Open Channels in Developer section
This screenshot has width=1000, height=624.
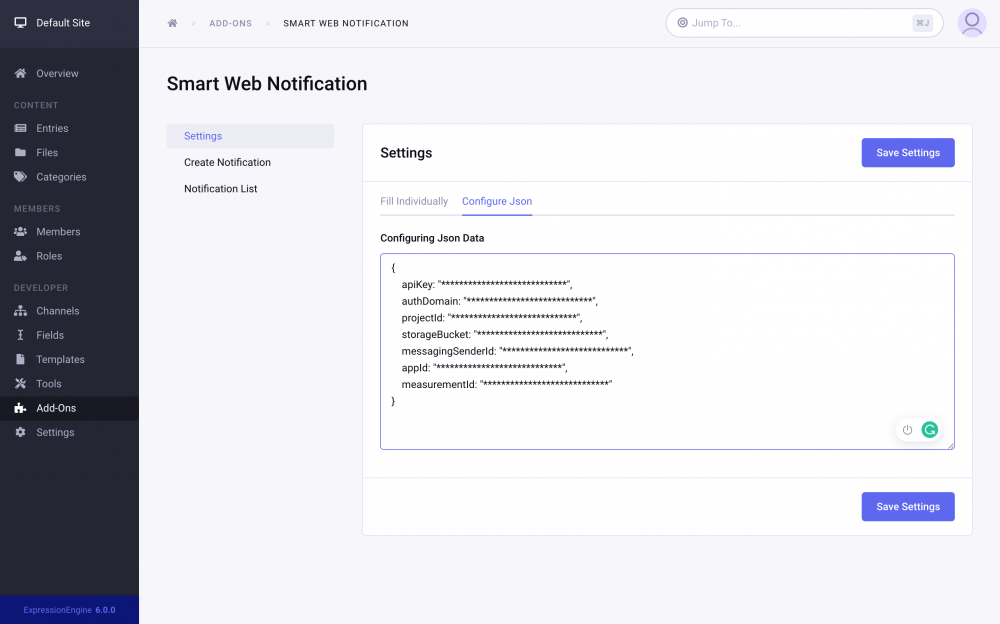point(58,311)
